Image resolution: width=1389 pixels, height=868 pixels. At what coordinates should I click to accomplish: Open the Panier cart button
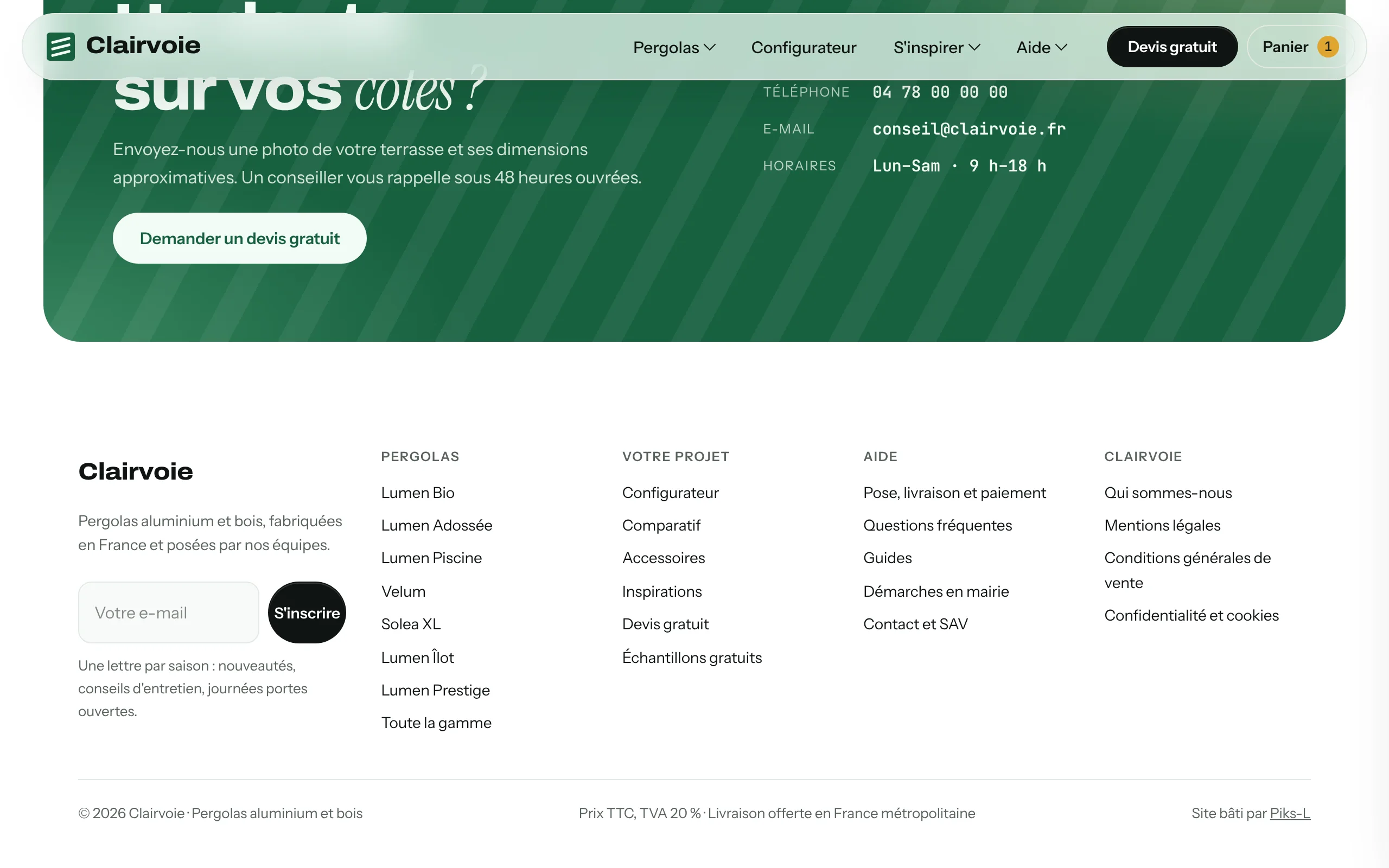coord(1301,47)
